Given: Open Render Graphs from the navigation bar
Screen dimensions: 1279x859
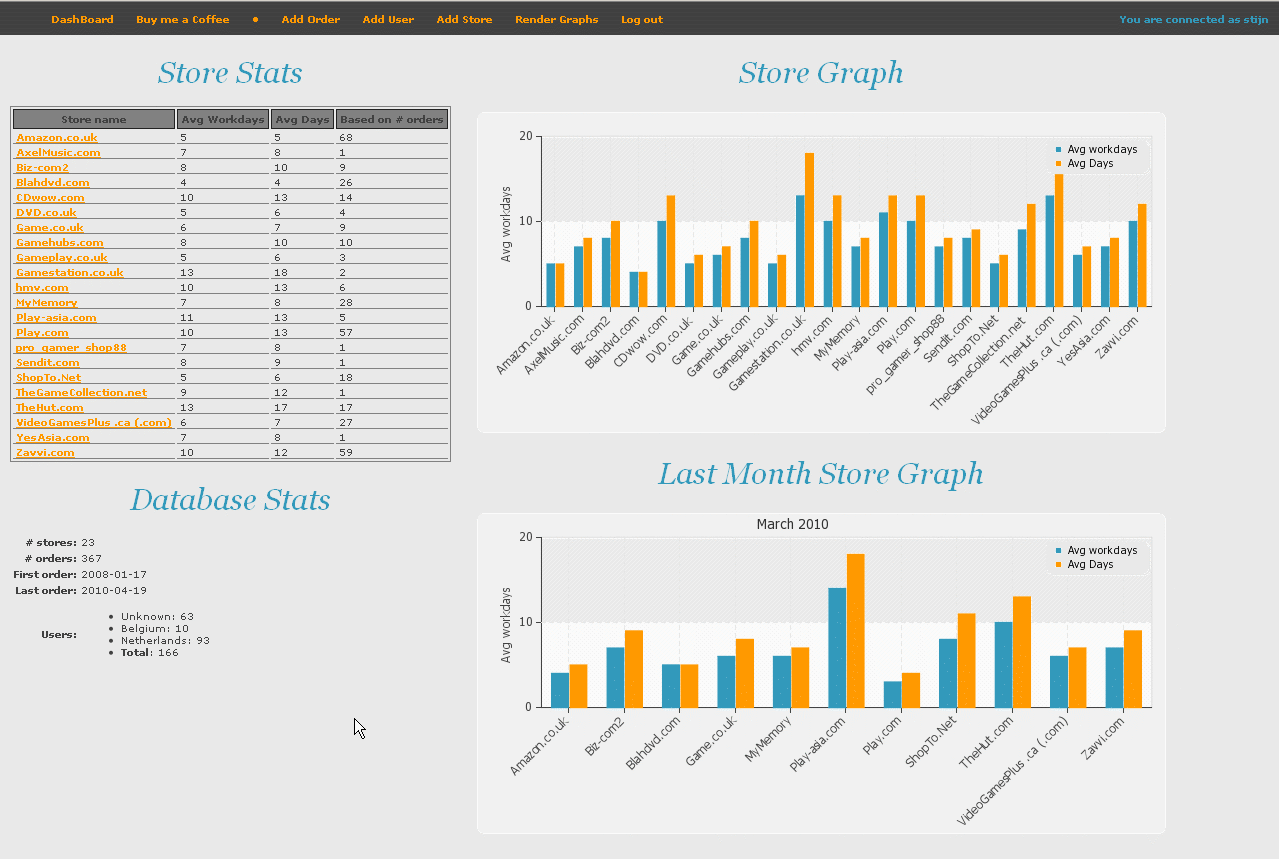Looking at the screenshot, I should point(557,19).
